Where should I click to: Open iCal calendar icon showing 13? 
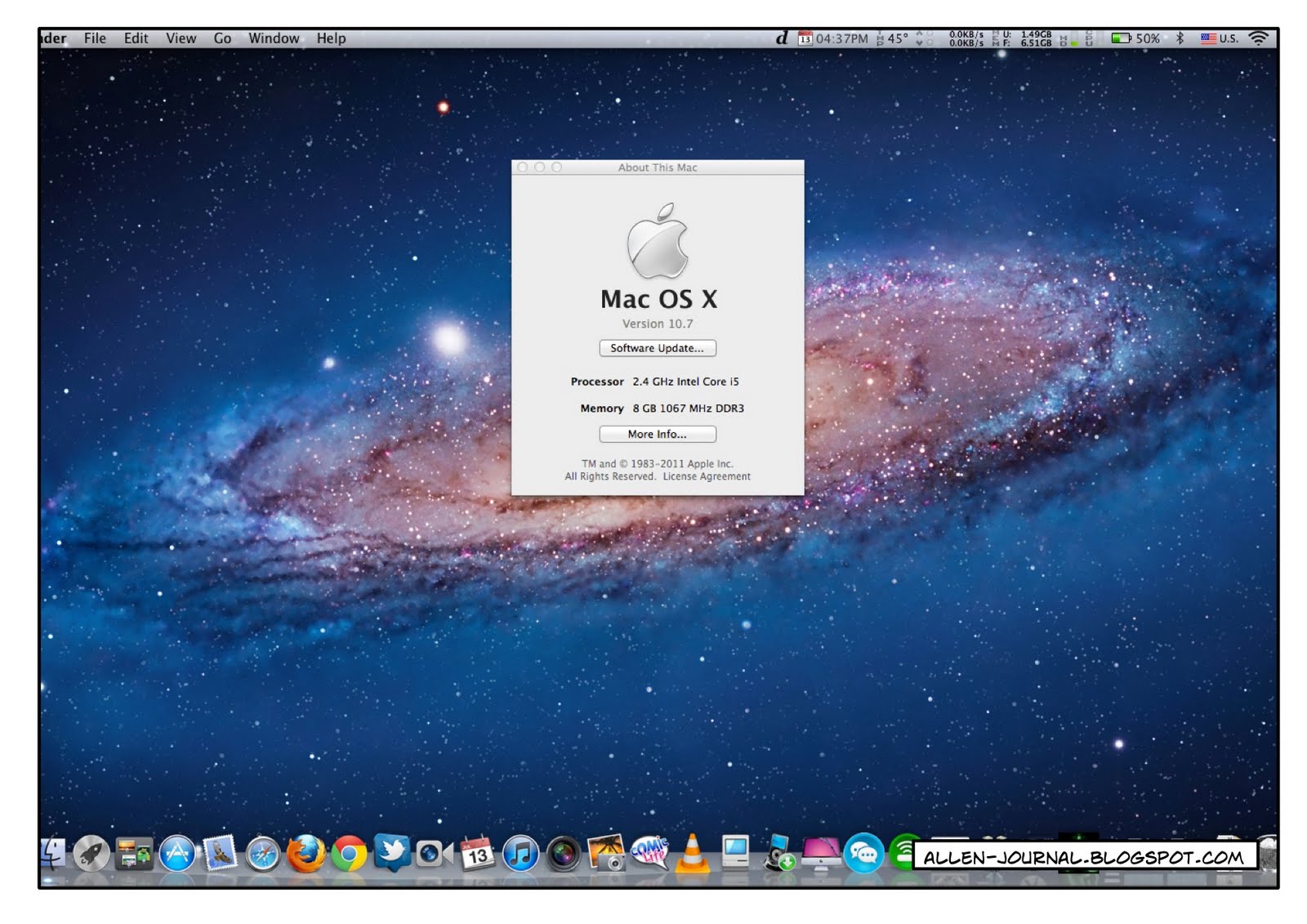pos(477,855)
